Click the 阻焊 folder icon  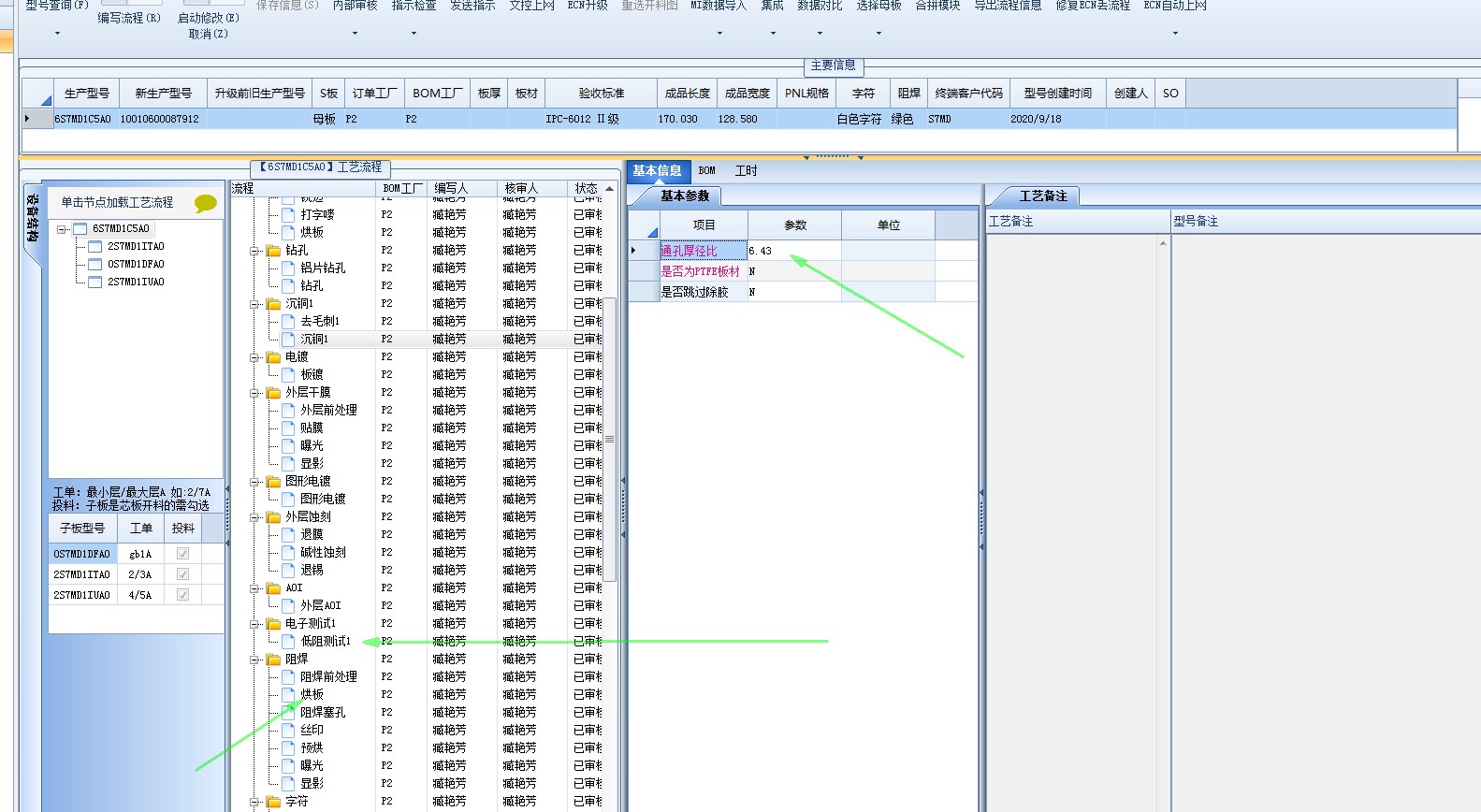click(273, 660)
